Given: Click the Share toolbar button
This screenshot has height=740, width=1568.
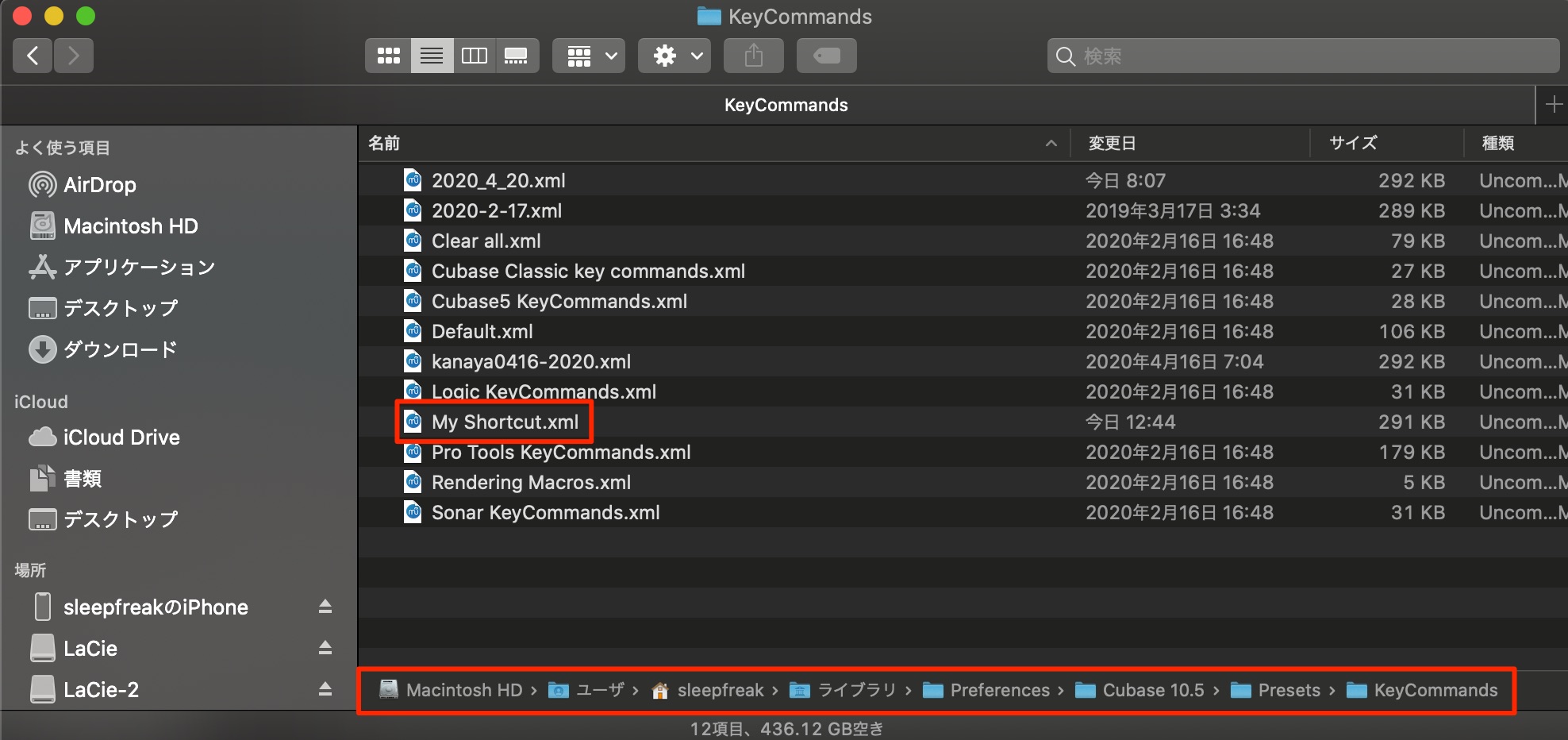Looking at the screenshot, I should pos(754,56).
